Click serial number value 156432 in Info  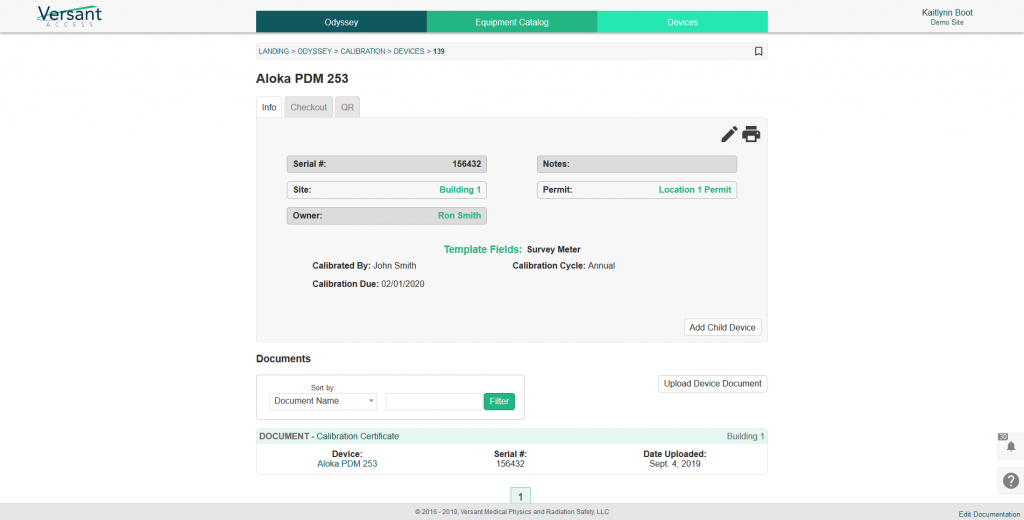pos(467,164)
